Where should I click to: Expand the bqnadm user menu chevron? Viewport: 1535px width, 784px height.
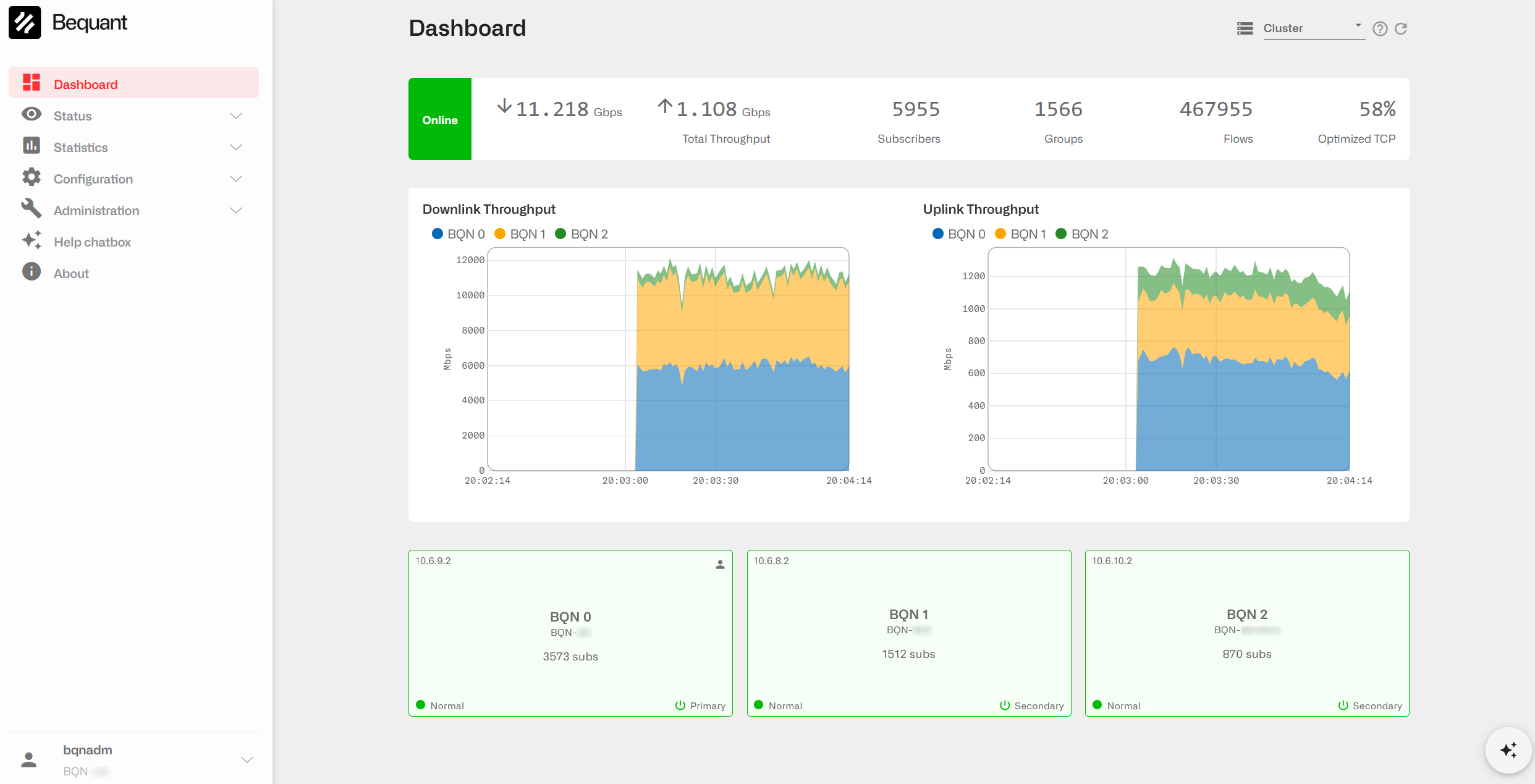tap(247, 759)
